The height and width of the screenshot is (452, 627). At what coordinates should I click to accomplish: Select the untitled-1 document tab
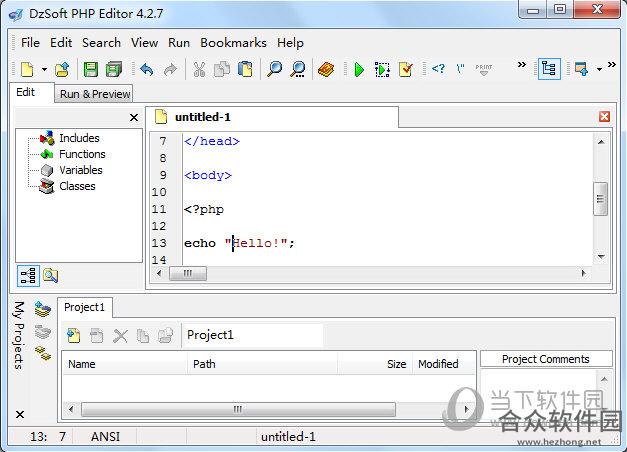(272, 117)
